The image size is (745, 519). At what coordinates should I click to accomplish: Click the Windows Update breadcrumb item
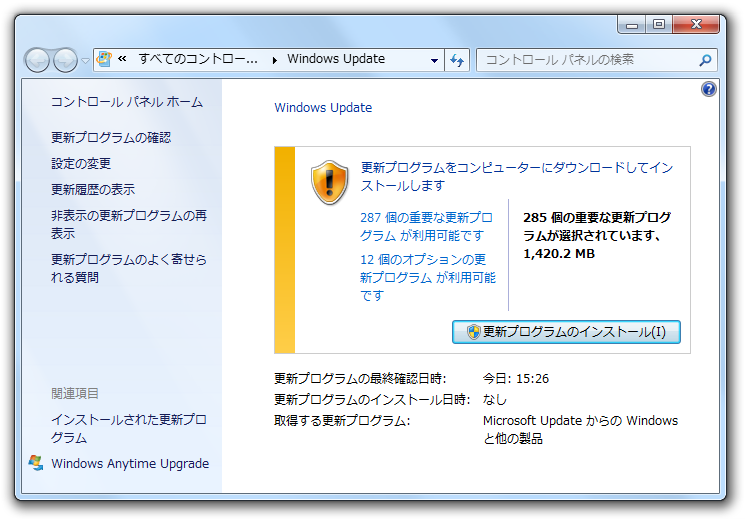point(335,59)
